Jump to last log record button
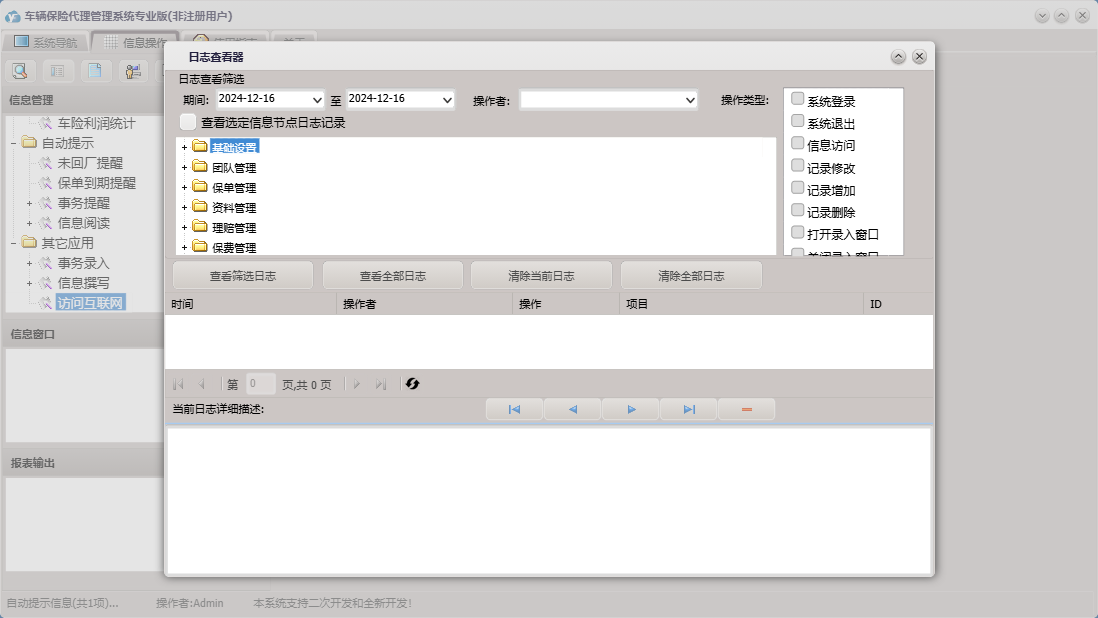Screen dimensions: 1098x618 click(689, 409)
